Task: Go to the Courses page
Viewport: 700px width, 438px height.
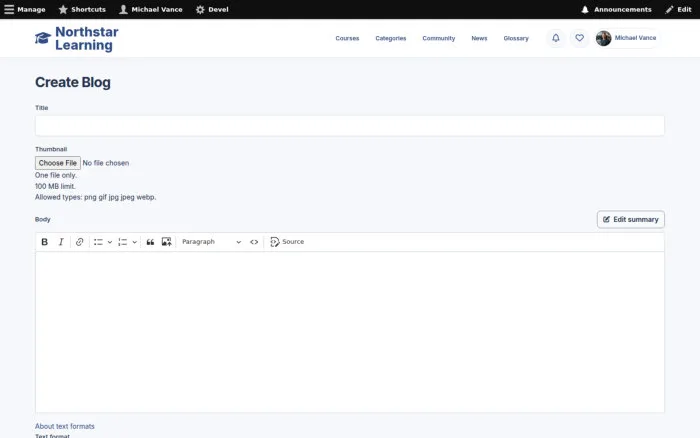Action: pos(347,38)
